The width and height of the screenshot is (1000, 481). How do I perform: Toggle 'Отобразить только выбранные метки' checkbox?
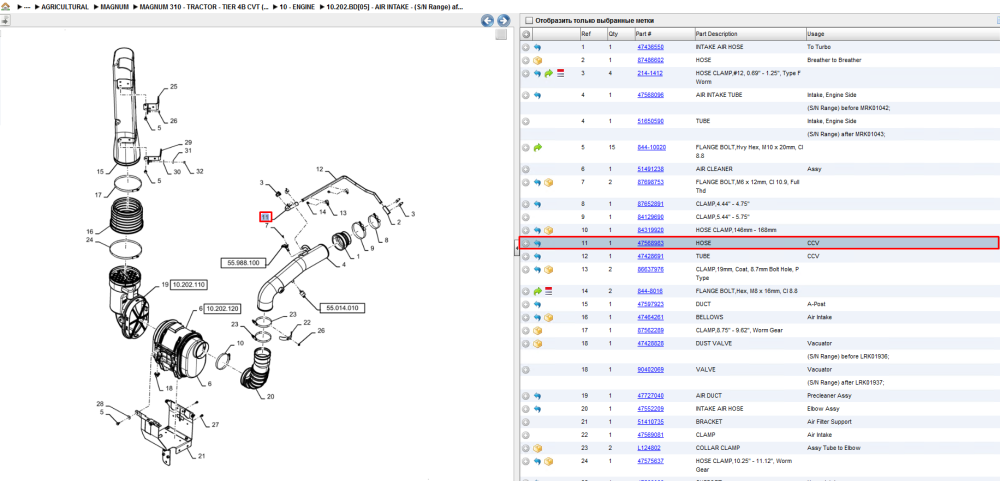point(528,20)
